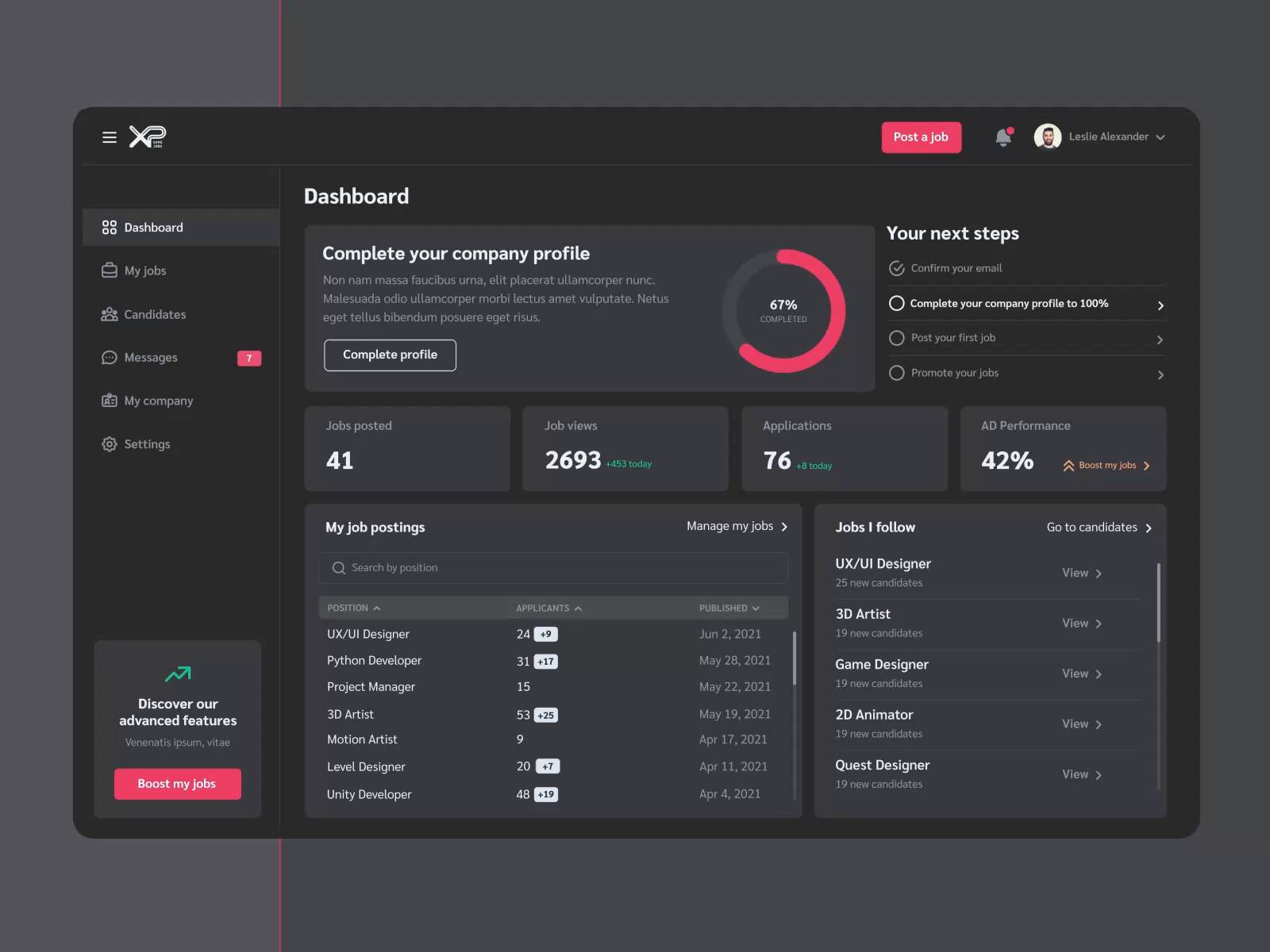Viewport: 1270px width, 952px height.
Task: Sort by the APPLICANTS column arrow
Action: 578,608
